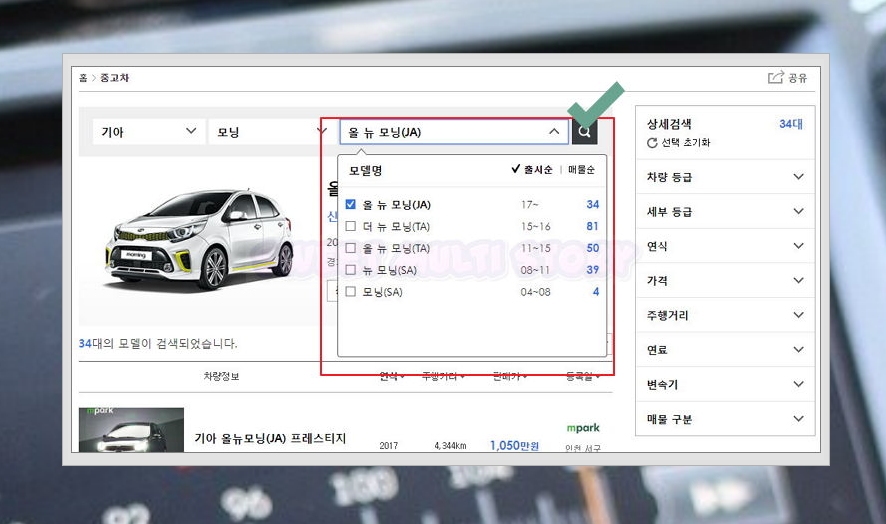Go to 홈 breadcrumb link
886x524 pixels.
pos(83,77)
